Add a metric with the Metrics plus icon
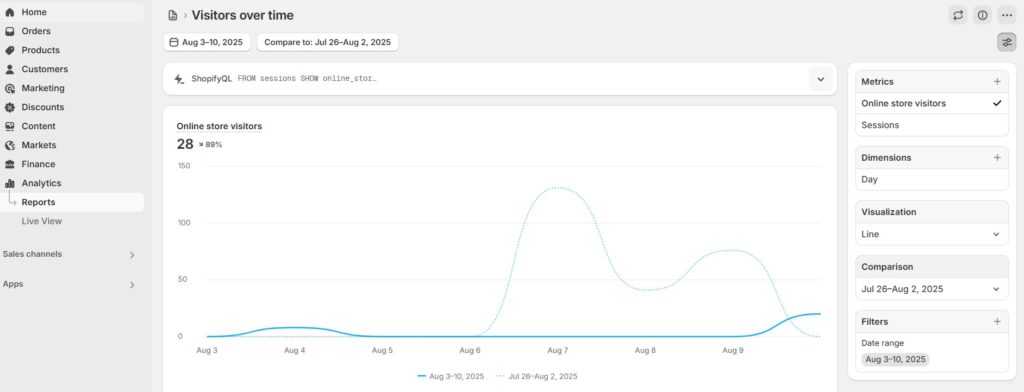 point(997,82)
